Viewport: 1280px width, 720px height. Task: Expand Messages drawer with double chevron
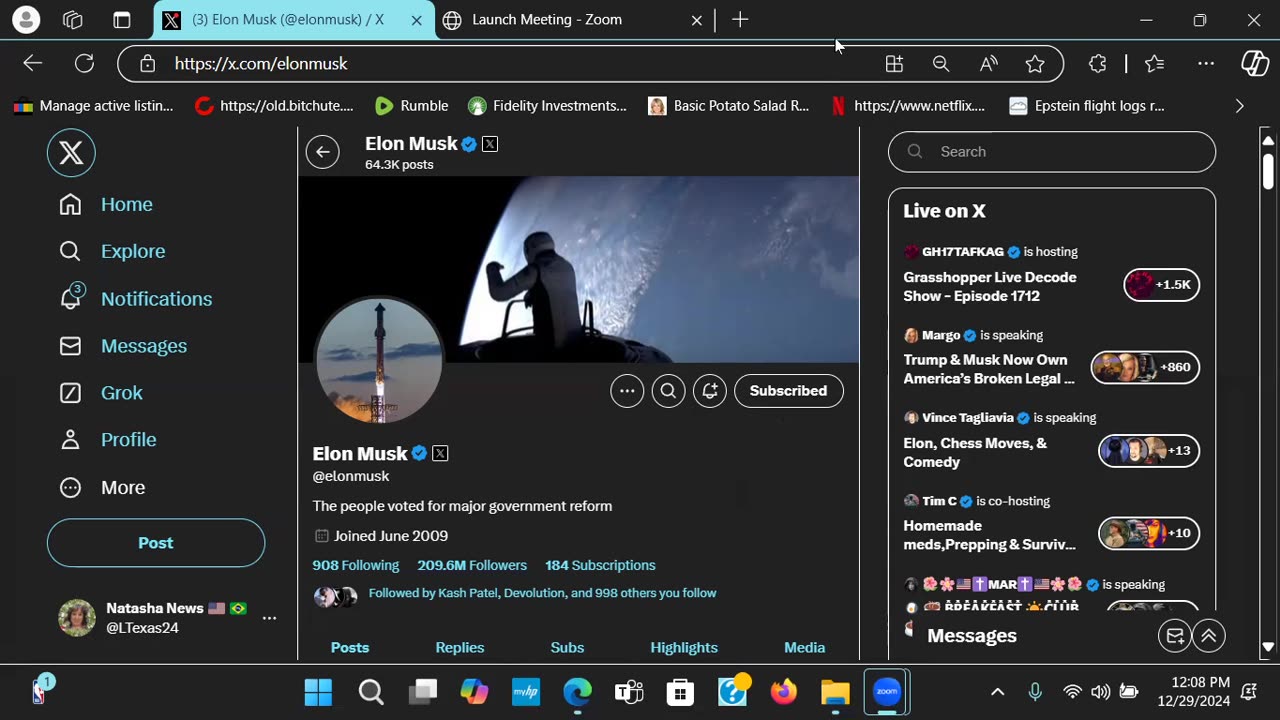pos(1209,636)
